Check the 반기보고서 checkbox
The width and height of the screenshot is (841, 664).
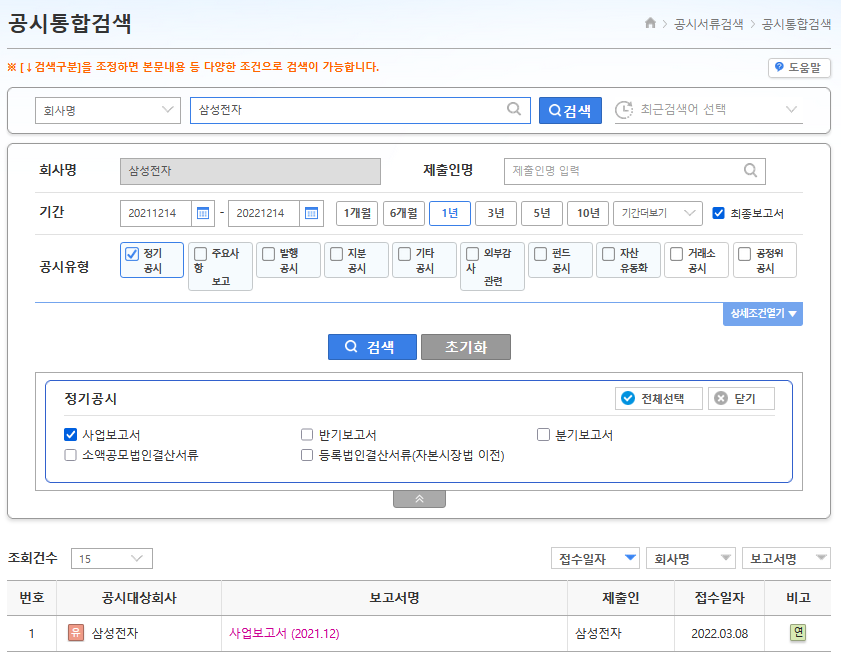point(307,434)
